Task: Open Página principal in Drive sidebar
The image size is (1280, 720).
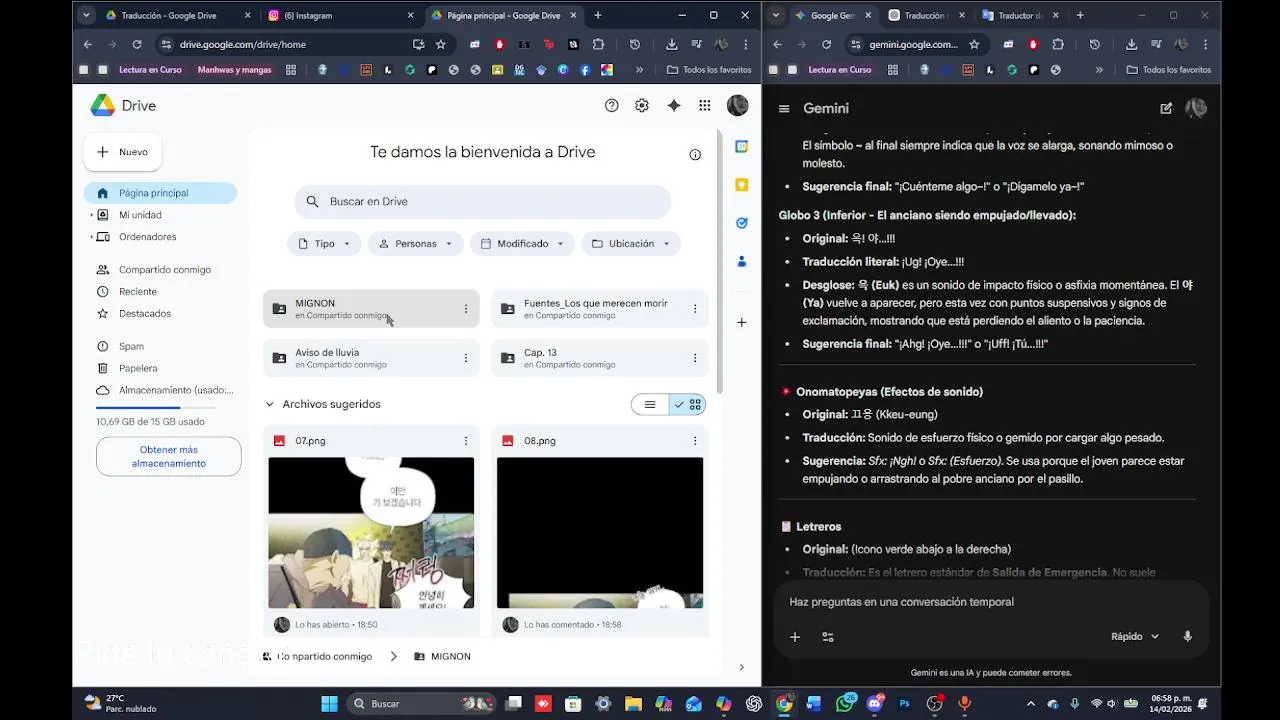Action: (x=160, y=193)
